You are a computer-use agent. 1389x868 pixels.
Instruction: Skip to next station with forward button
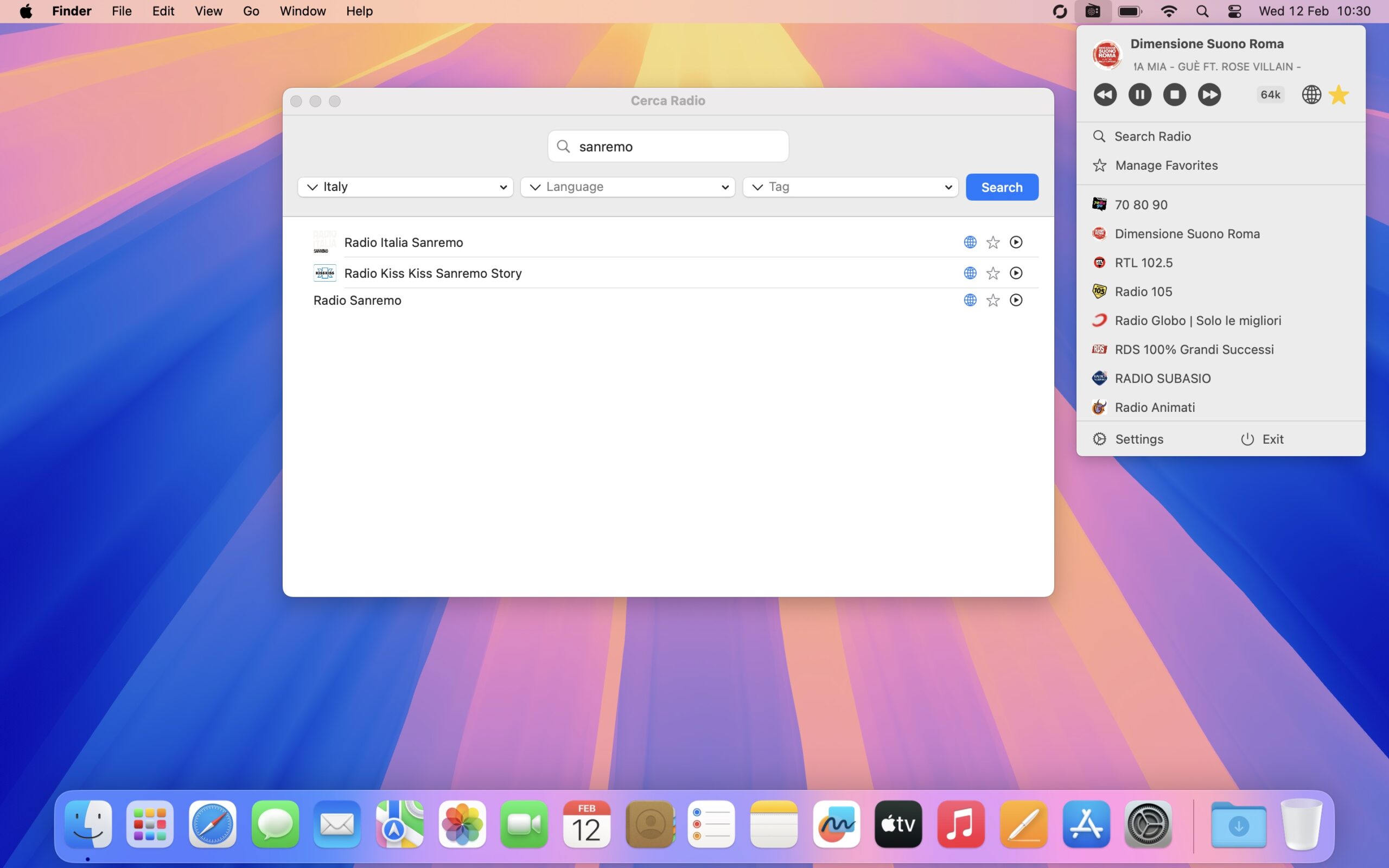pos(1209,95)
